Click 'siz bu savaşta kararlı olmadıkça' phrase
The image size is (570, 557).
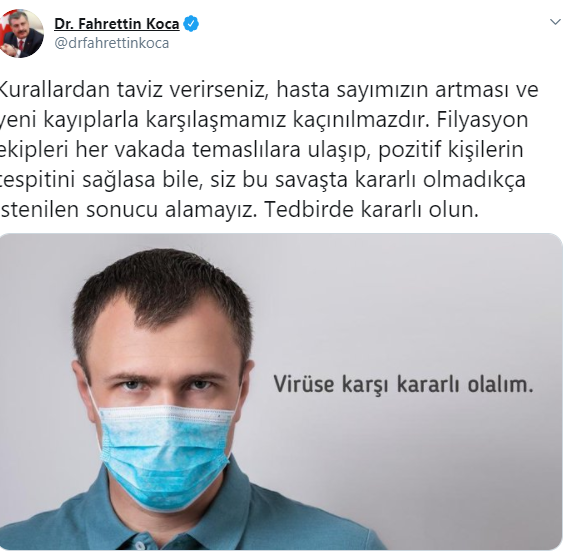point(368,180)
